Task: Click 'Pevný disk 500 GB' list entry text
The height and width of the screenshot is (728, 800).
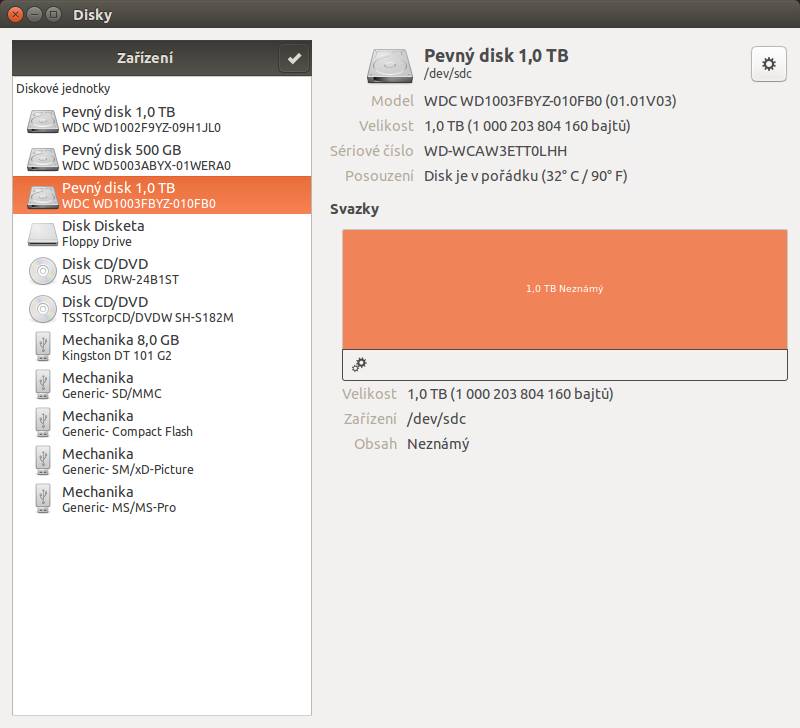Action: [121, 150]
